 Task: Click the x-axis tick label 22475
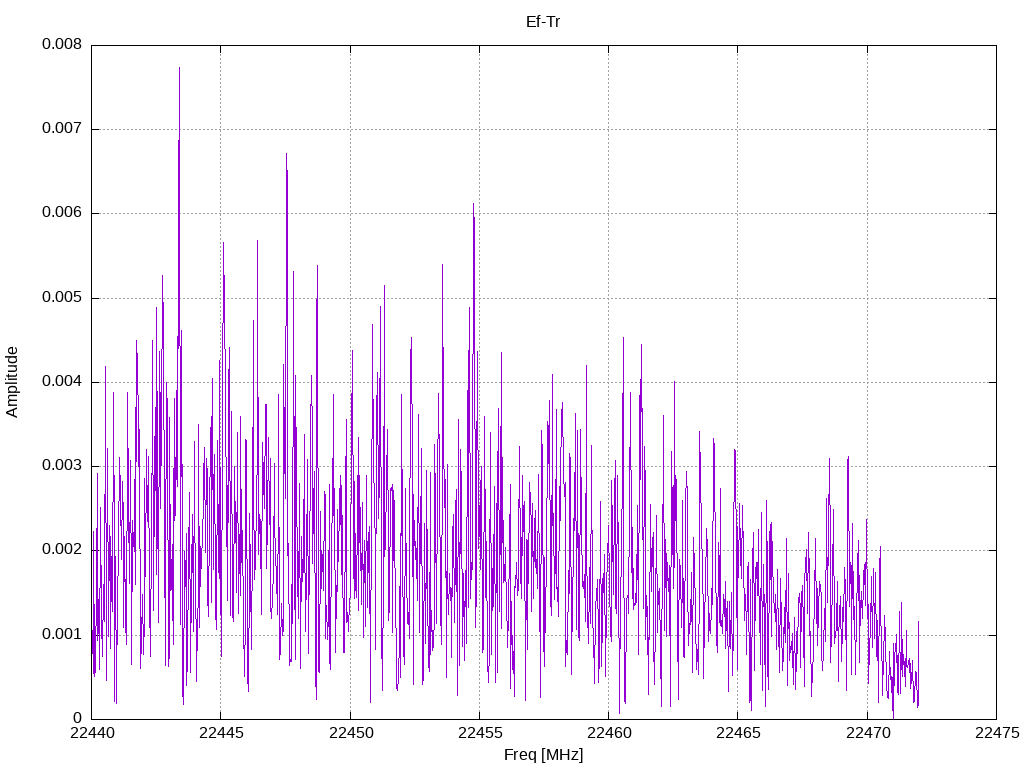click(x=997, y=733)
